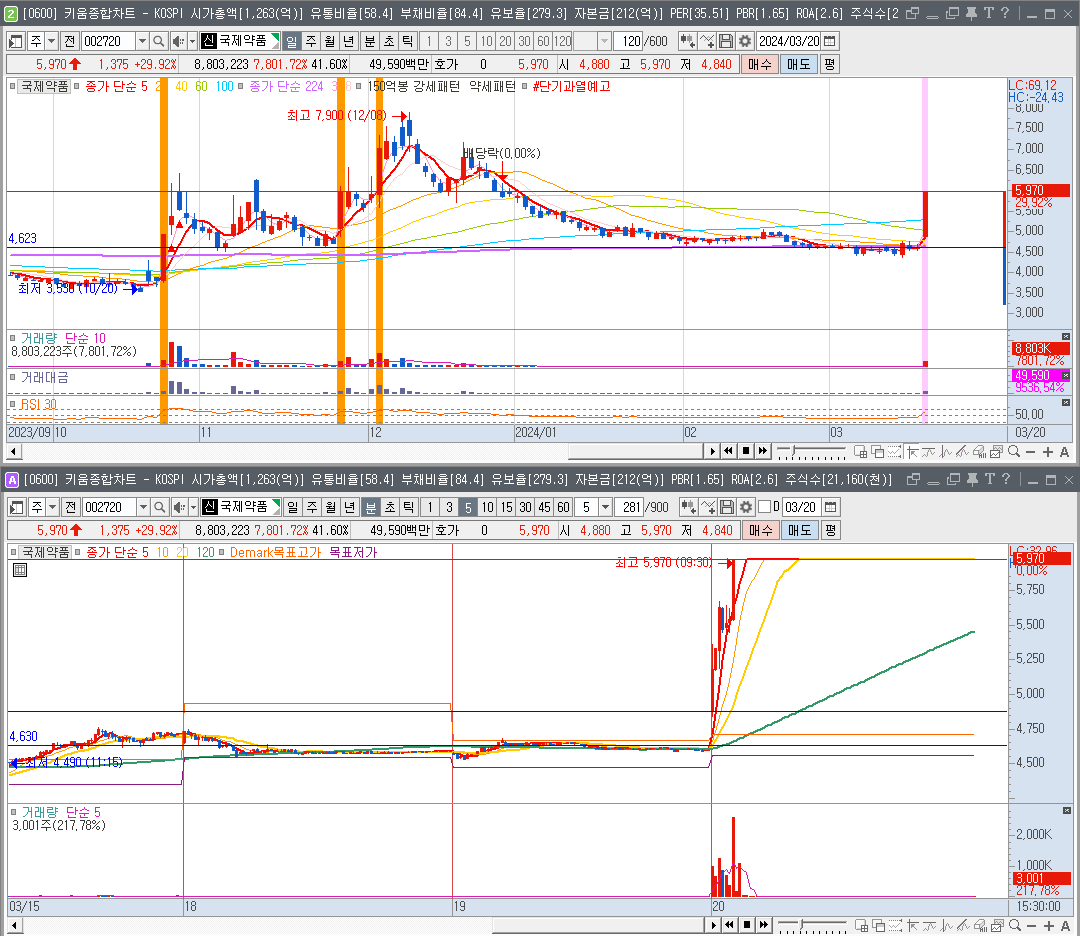1080x936 pixels.
Task: Click 매수 buy button in lower chart
Action: [761, 530]
